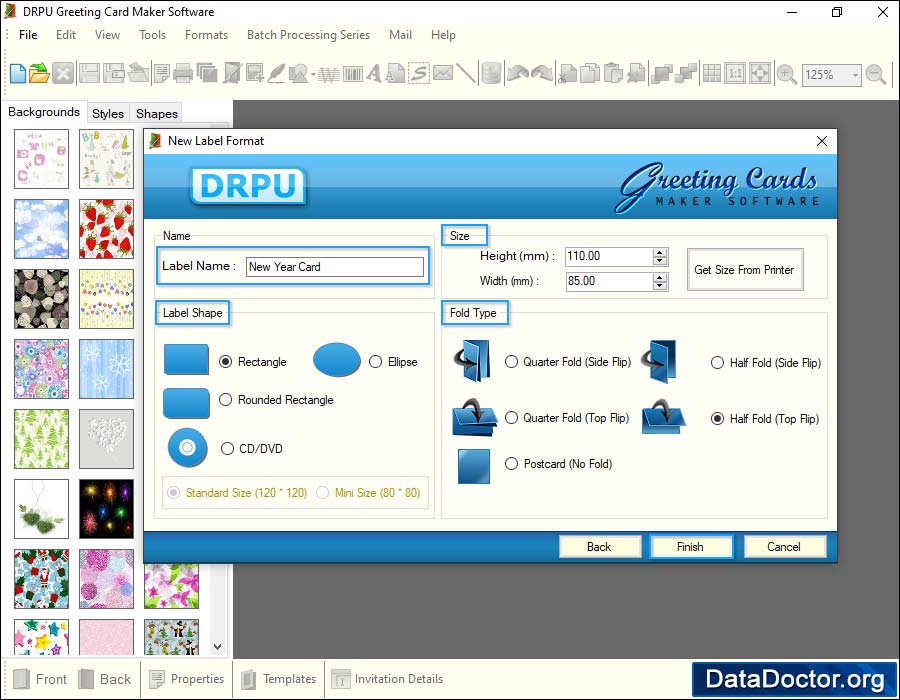Click the Width (mm) value field
This screenshot has width=900, height=700.
pos(609,281)
